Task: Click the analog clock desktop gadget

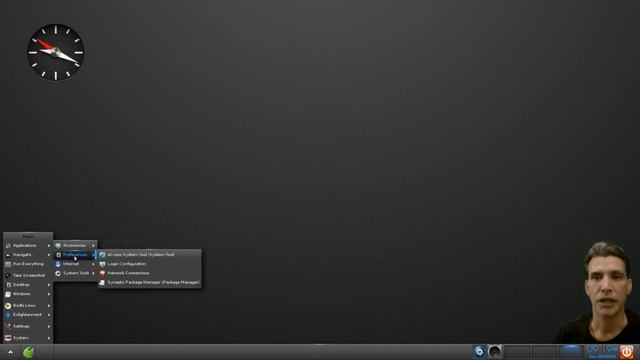Action: point(56,52)
